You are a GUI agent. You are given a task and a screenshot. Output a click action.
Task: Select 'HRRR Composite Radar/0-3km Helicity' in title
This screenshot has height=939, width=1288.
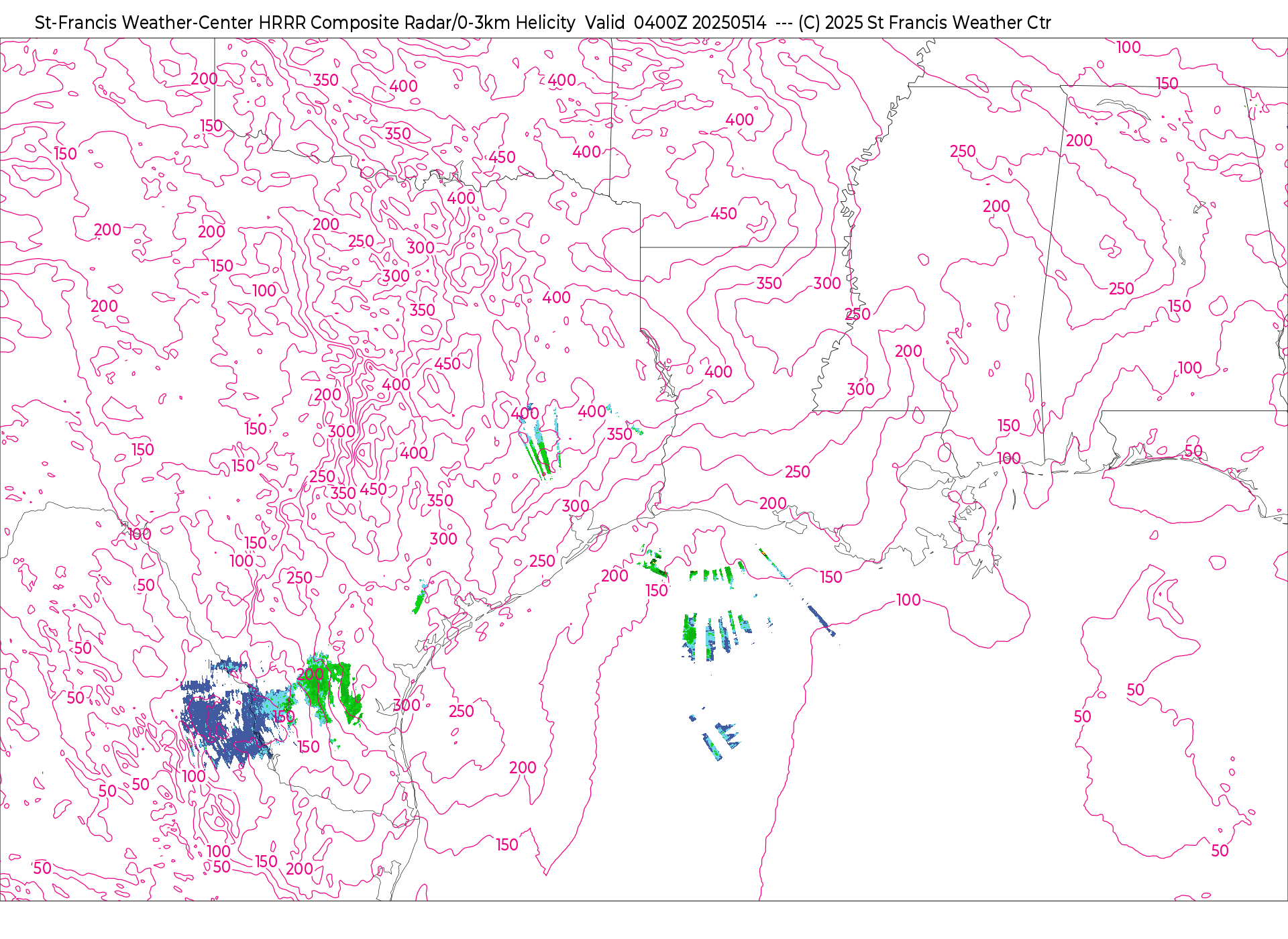pos(417,23)
